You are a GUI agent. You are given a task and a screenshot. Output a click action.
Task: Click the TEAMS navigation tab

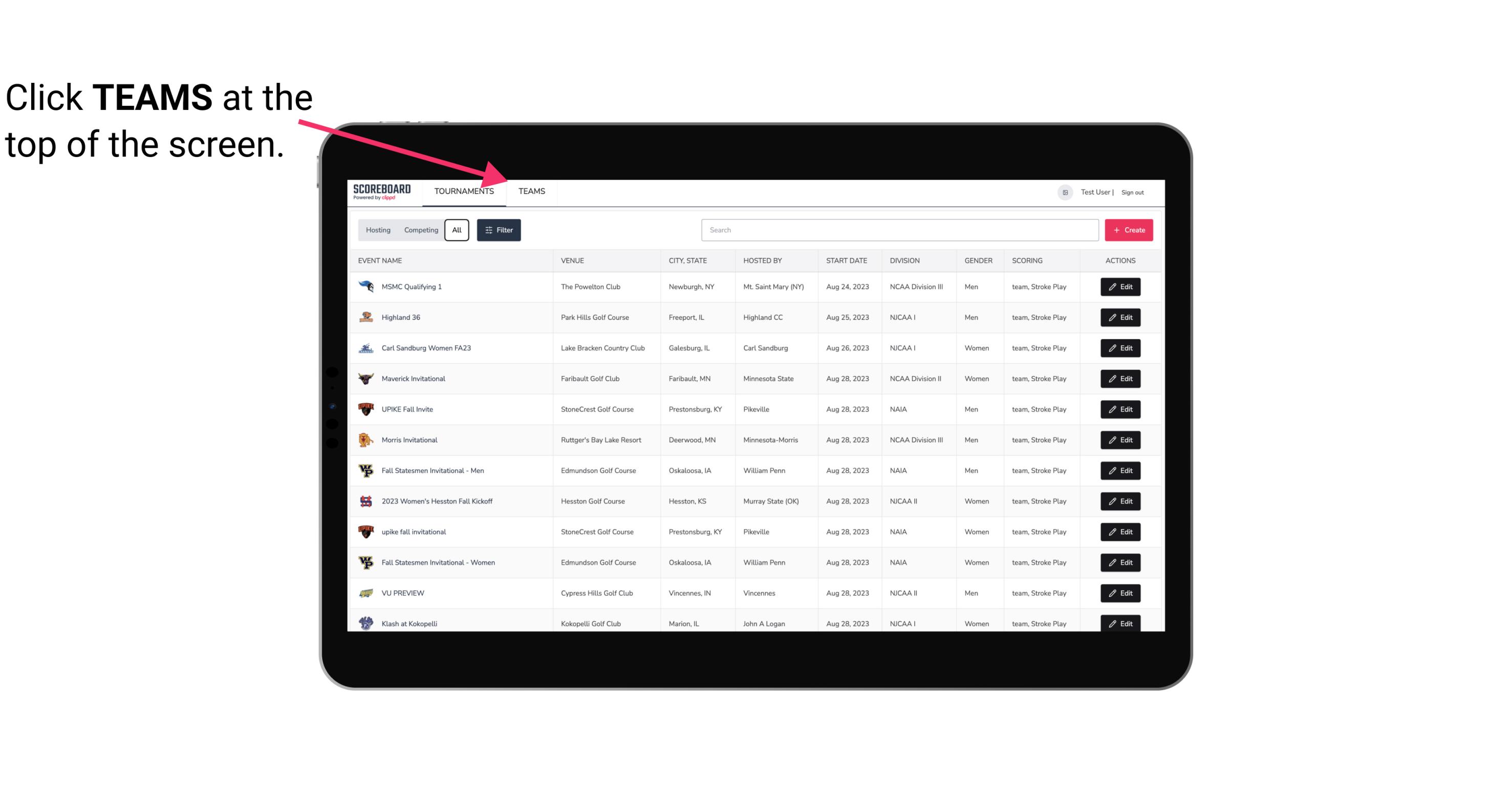(x=531, y=191)
